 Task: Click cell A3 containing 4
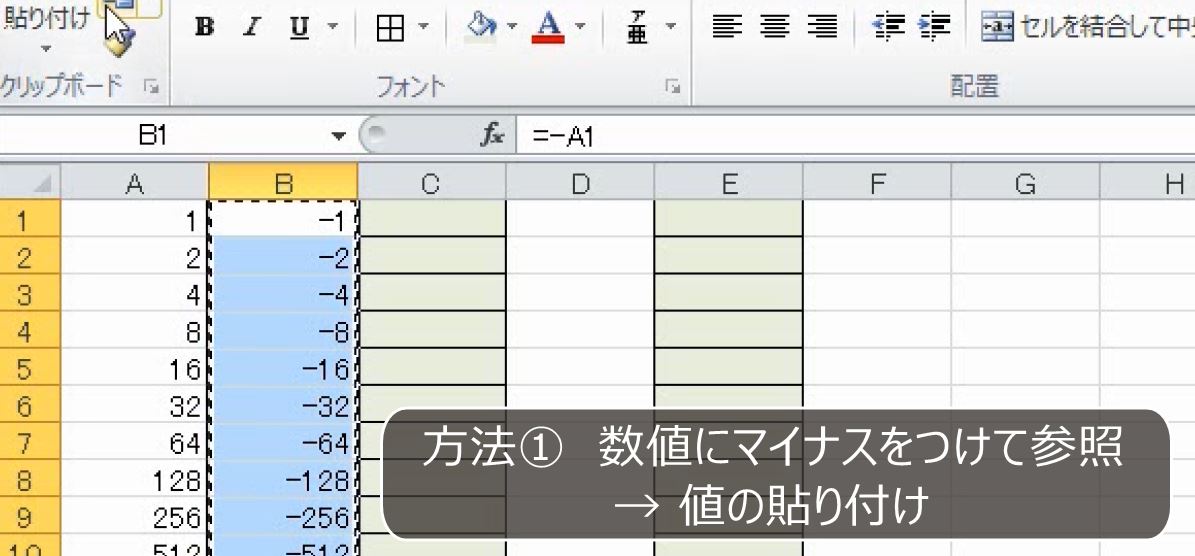[134, 294]
